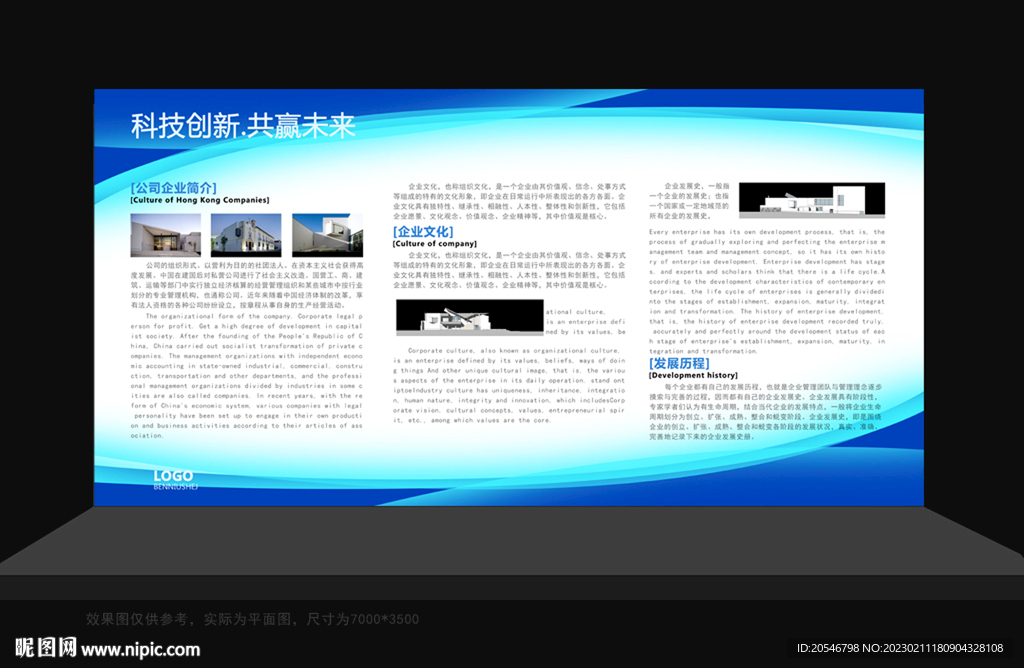Viewport: 1024px width, 668px height.
Task: Click the headline 科技创新.共赢未来
Action: [x=243, y=126]
